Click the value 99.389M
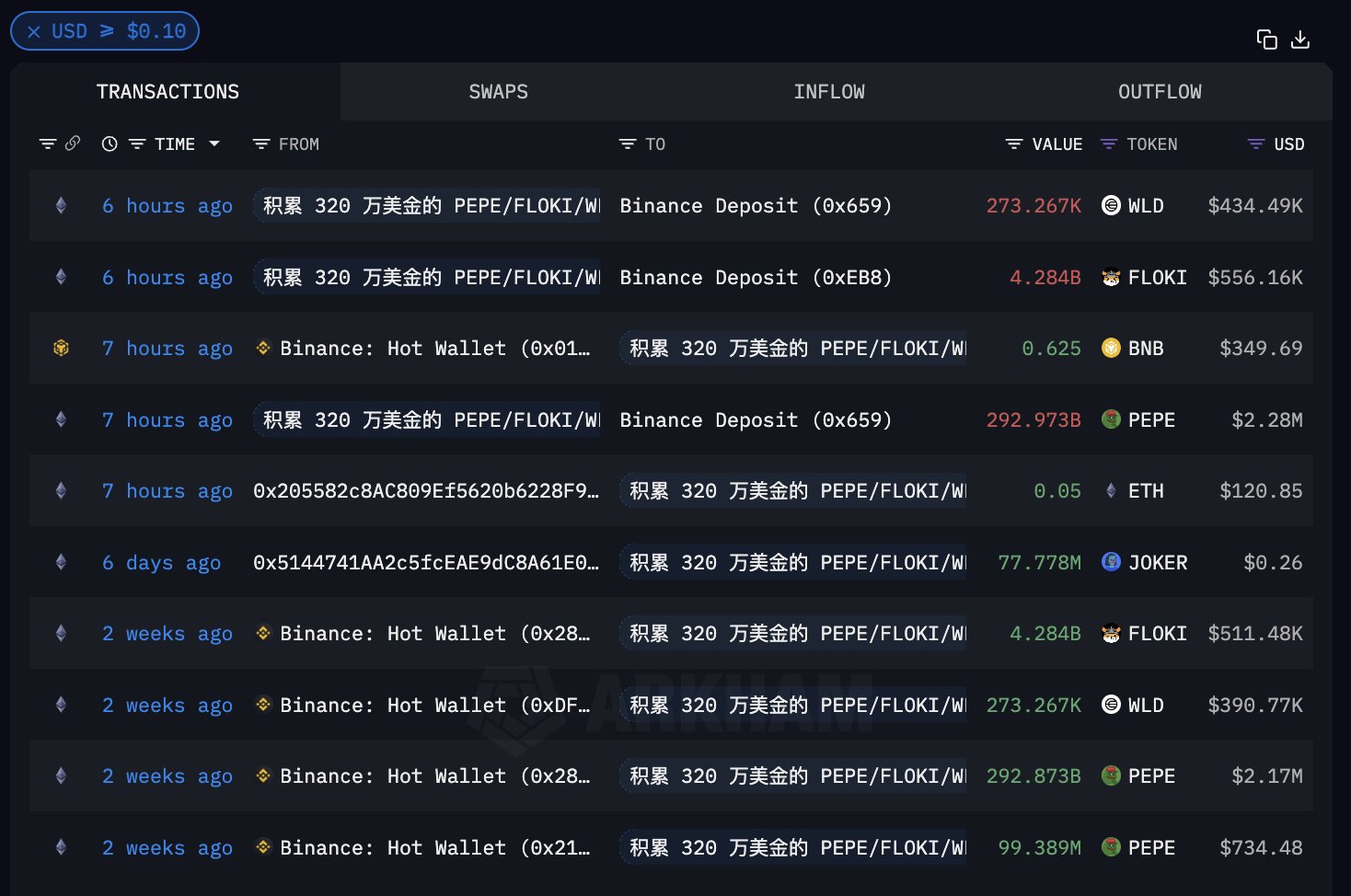The image size is (1351, 896). (1040, 848)
